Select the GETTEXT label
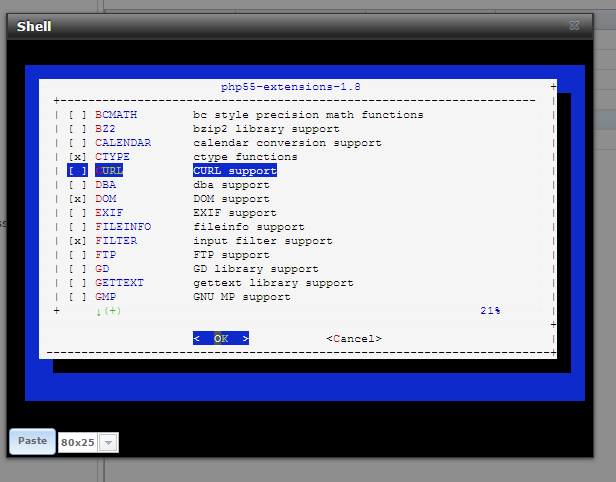The image size is (616, 482). click(119, 283)
